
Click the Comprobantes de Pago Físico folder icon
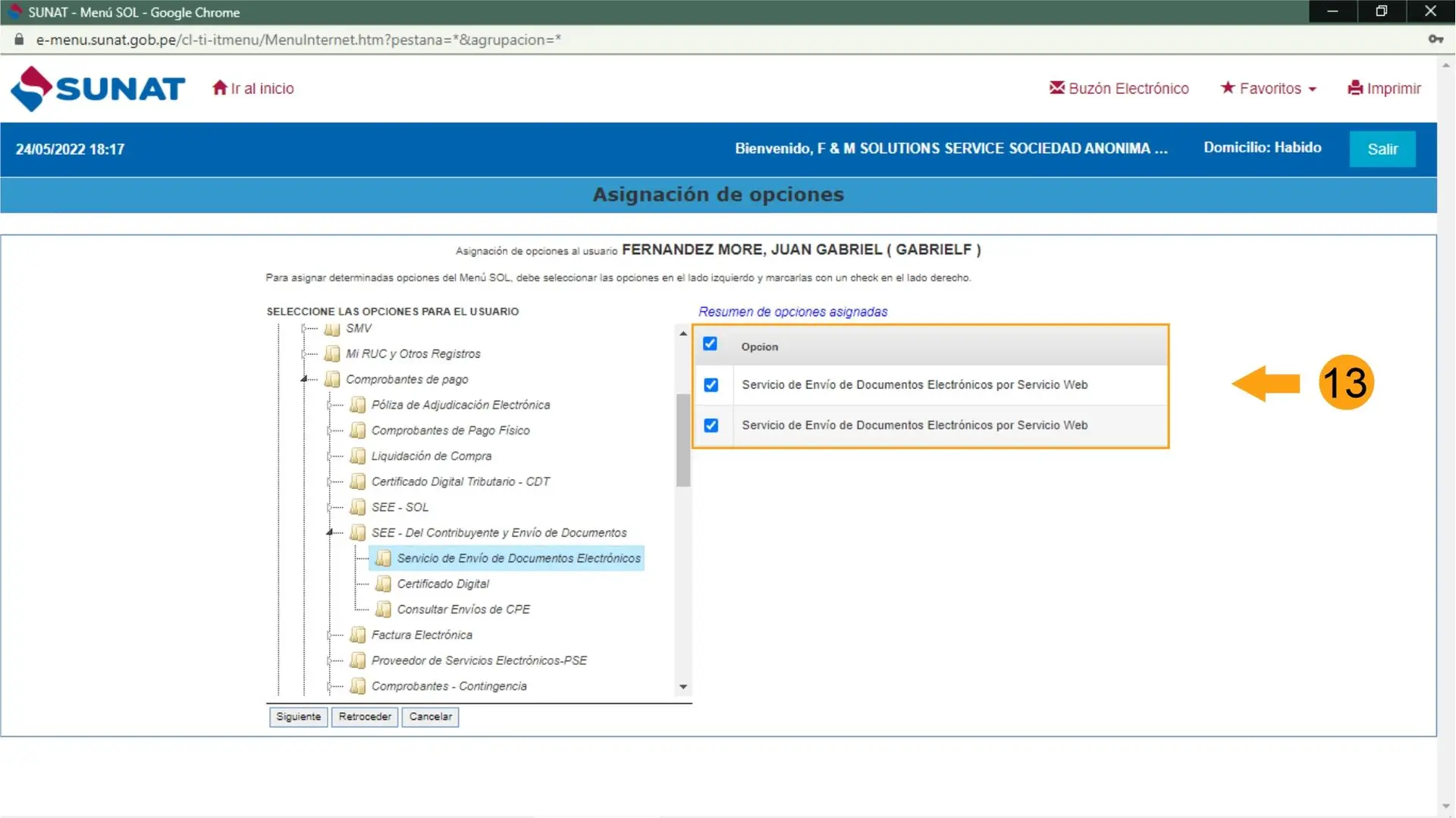358,431
